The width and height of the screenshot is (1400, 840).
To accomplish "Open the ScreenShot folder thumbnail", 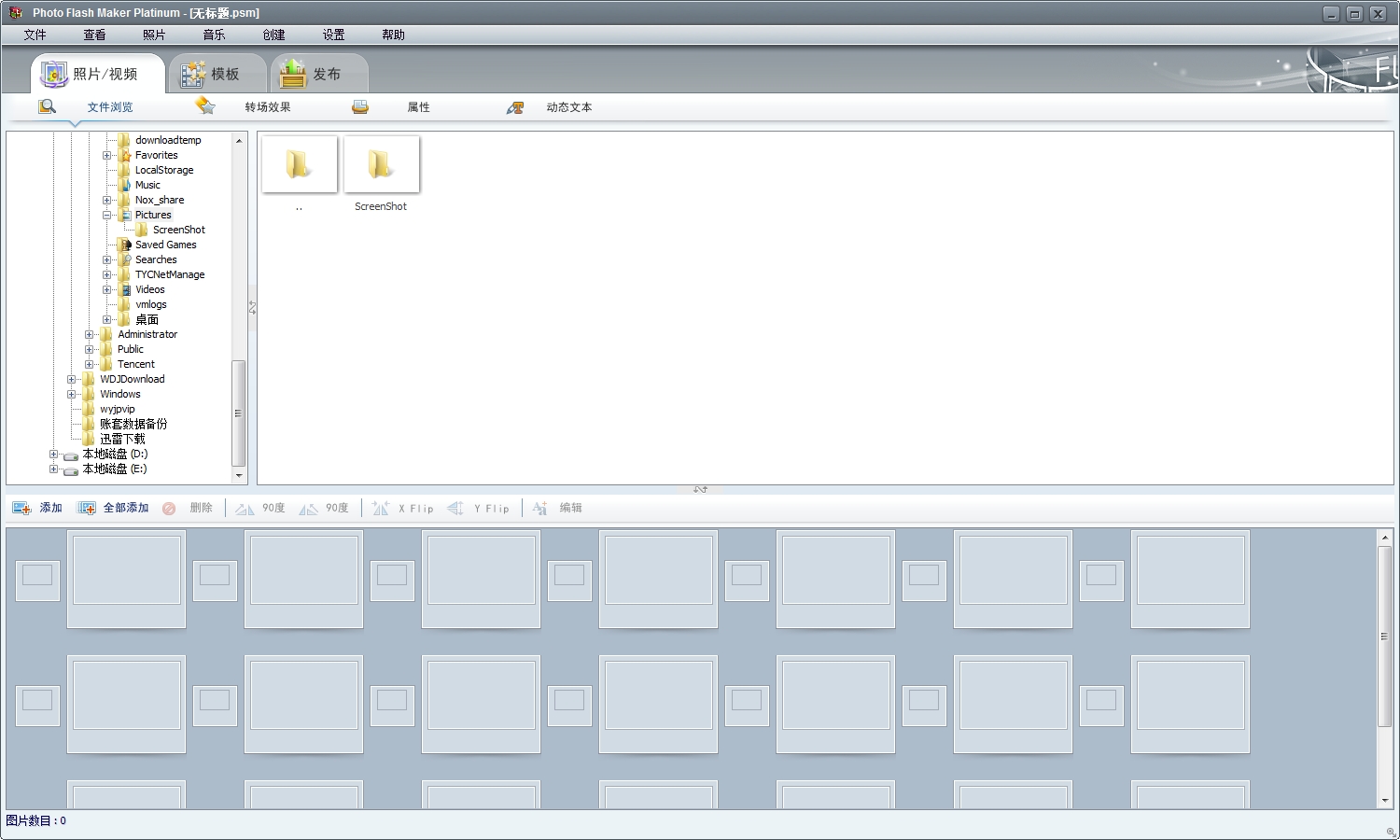I will [381, 165].
